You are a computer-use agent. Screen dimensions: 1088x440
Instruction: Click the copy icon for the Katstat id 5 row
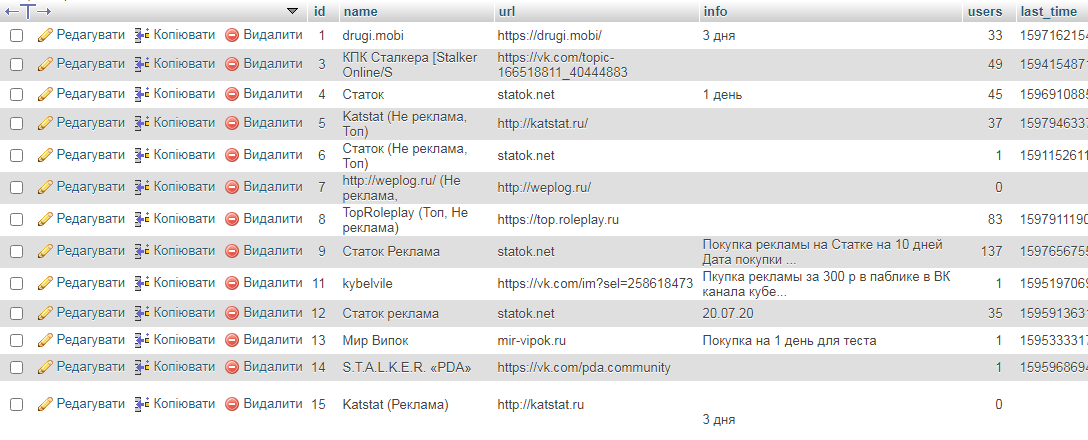tap(142, 122)
